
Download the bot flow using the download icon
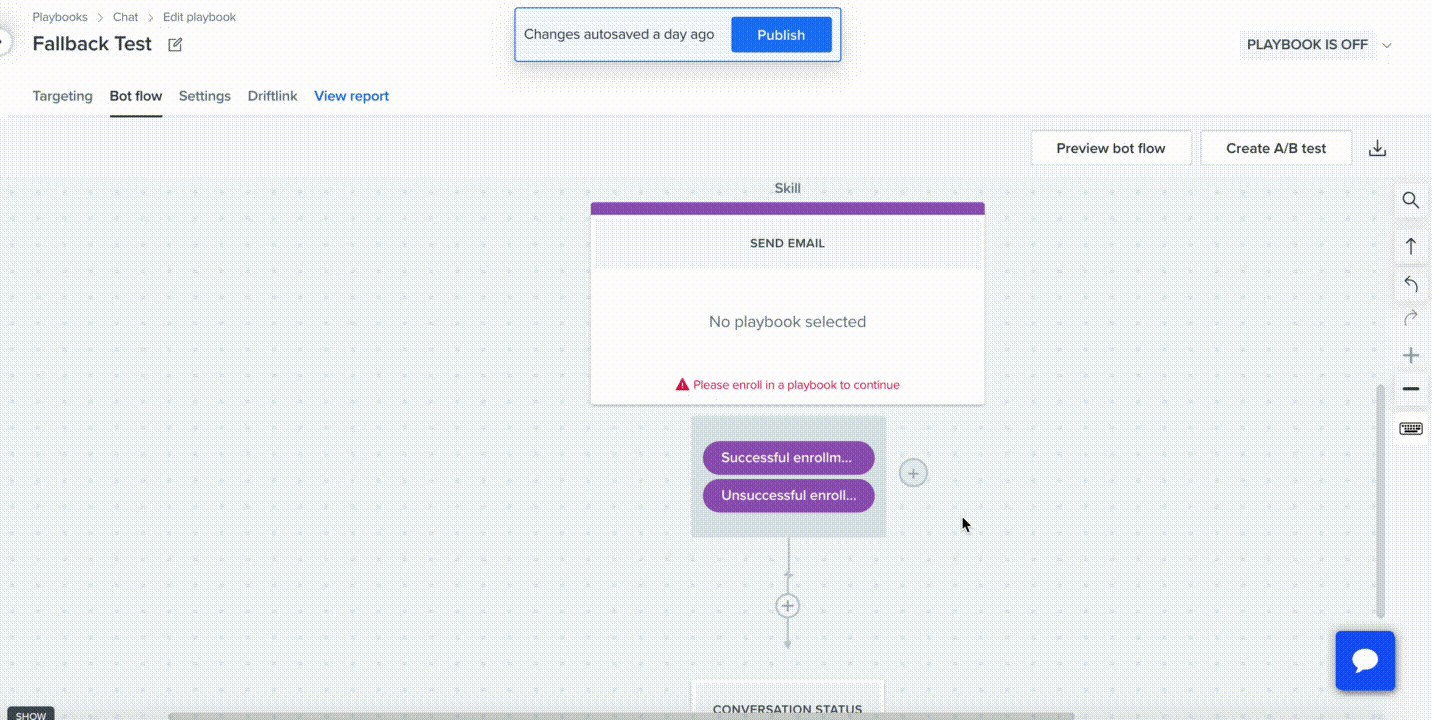pos(1377,148)
